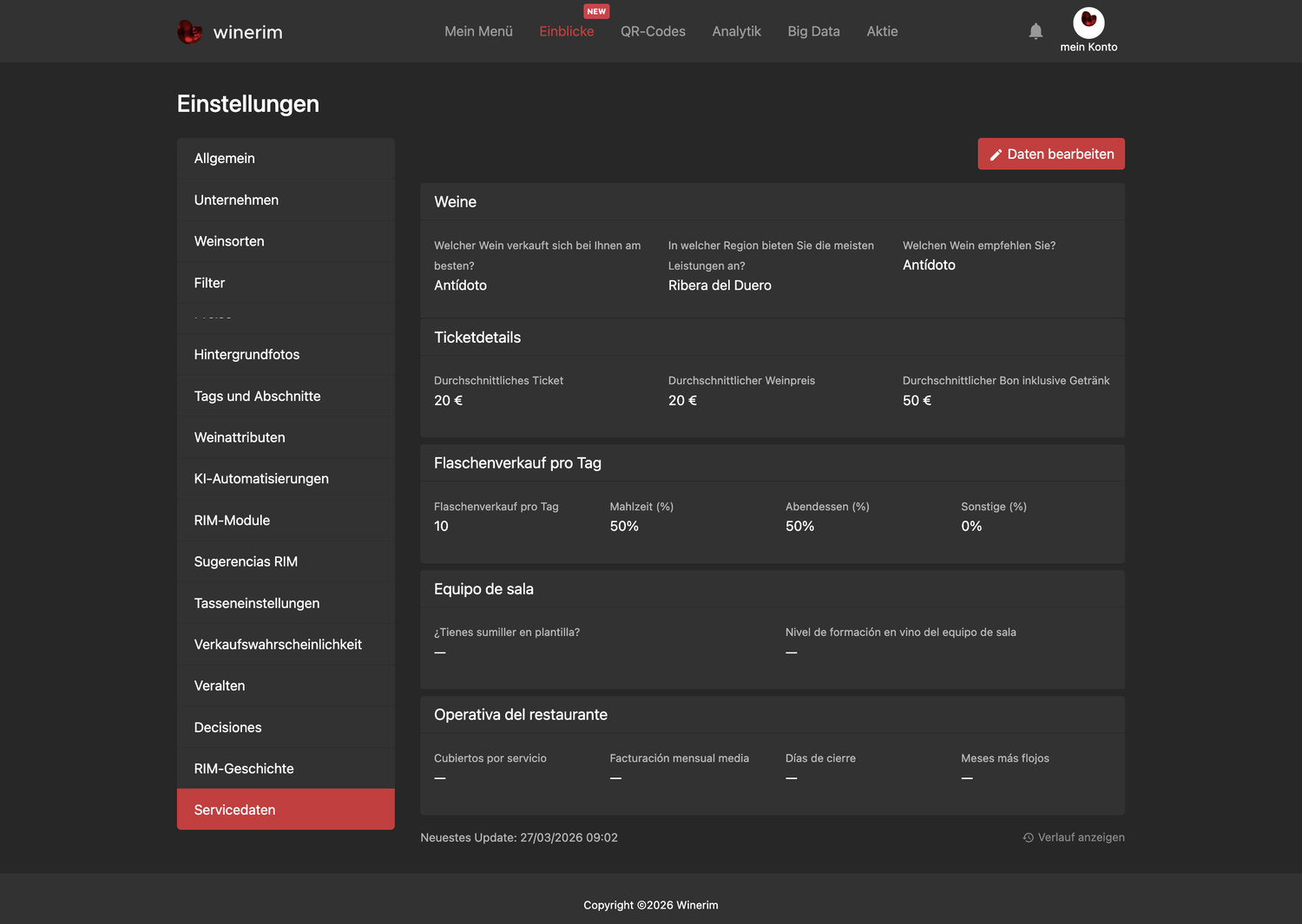The image size is (1302, 924).
Task: Select the active Servicedaten entry
Action: (x=286, y=809)
